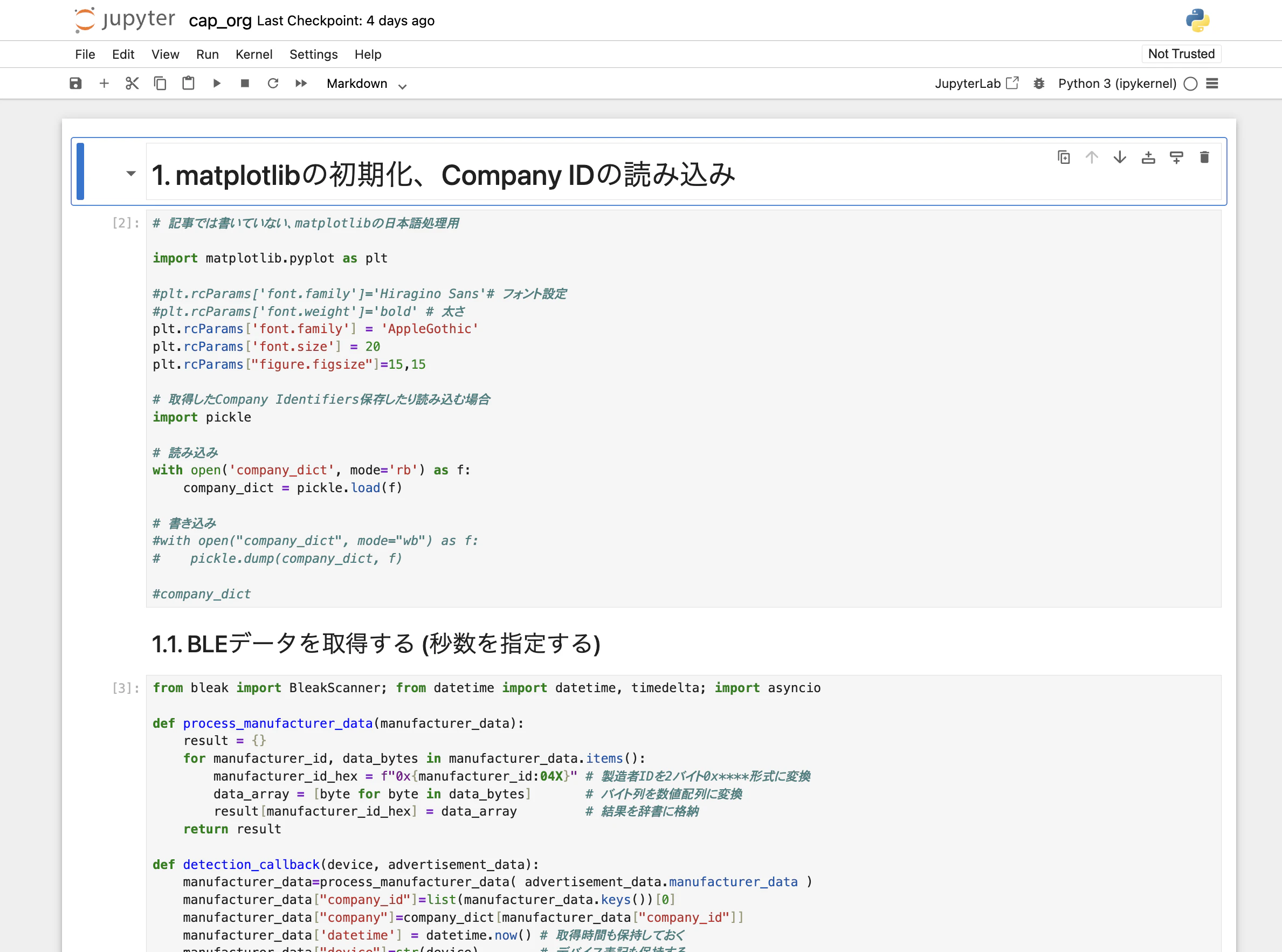Click the [3]: cell prompt
The height and width of the screenshot is (952, 1282).
pyautogui.click(x=126, y=688)
